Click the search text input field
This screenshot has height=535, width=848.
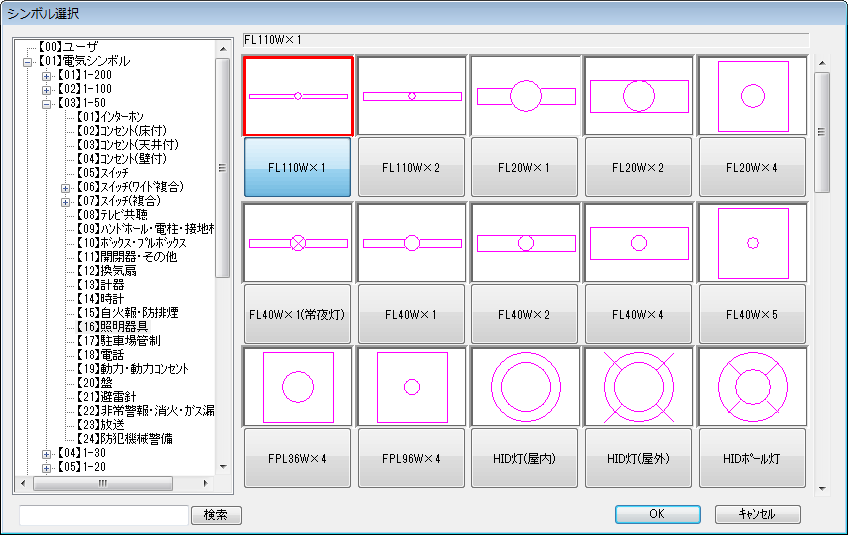pyautogui.click(x=104, y=515)
